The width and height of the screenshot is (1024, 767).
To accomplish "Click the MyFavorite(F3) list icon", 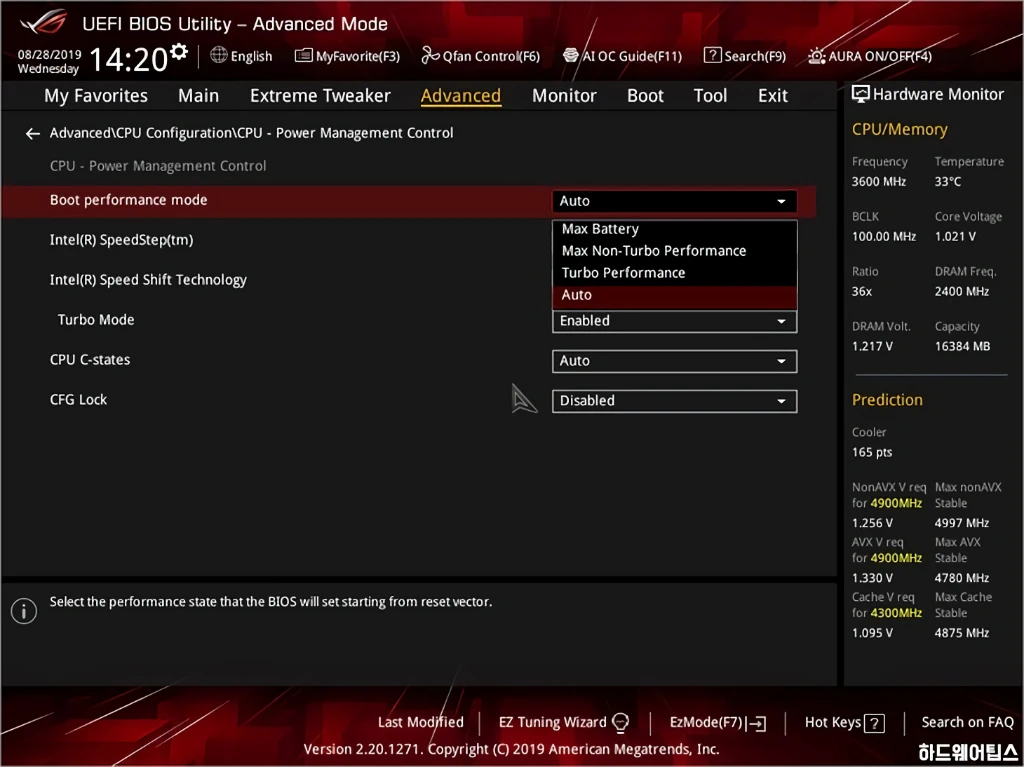I will coord(304,56).
